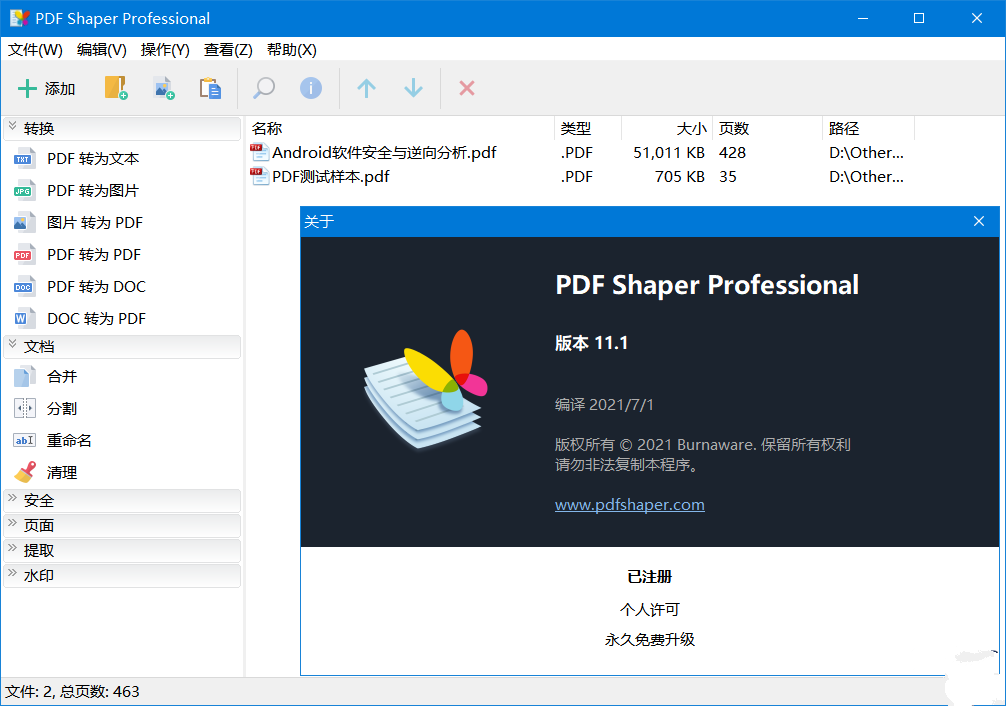The height and width of the screenshot is (706, 1006).
Task: Move file down with the down arrow
Action: click(x=413, y=88)
